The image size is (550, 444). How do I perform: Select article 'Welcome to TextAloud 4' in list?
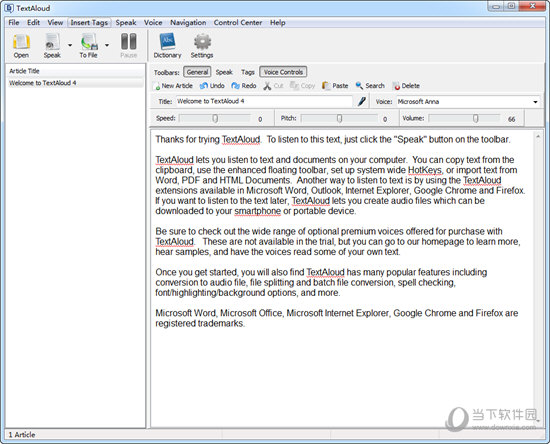click(75, 83)
